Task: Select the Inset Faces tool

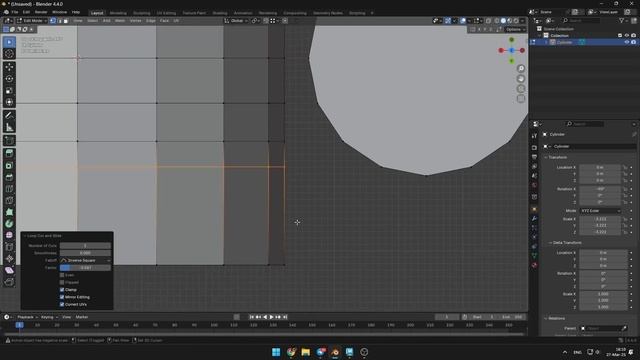Action: 9,165
